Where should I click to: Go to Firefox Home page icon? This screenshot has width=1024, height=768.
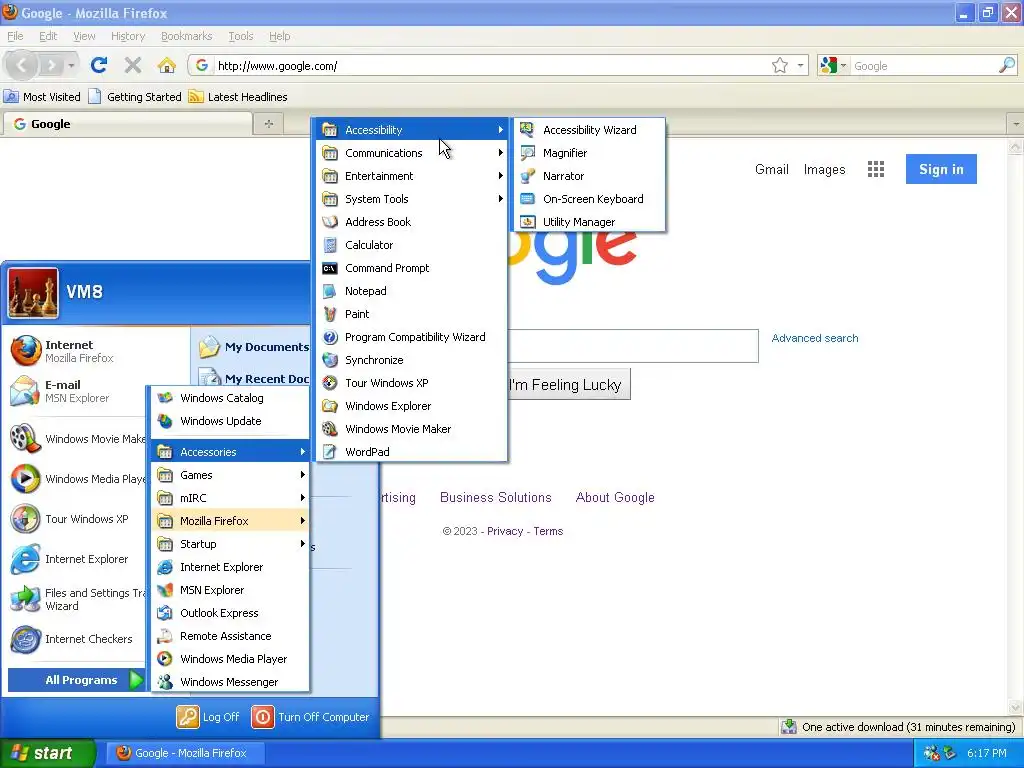point(167,65)
